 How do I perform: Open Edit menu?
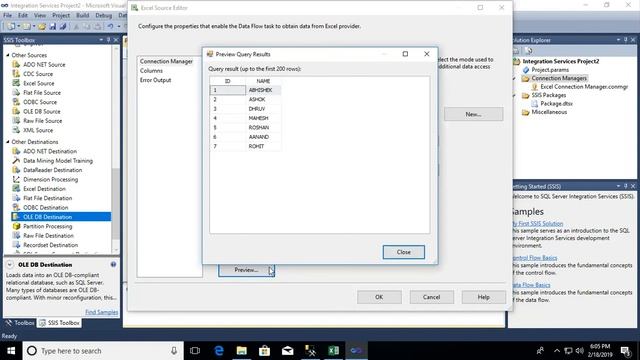[x=23, y=15]
